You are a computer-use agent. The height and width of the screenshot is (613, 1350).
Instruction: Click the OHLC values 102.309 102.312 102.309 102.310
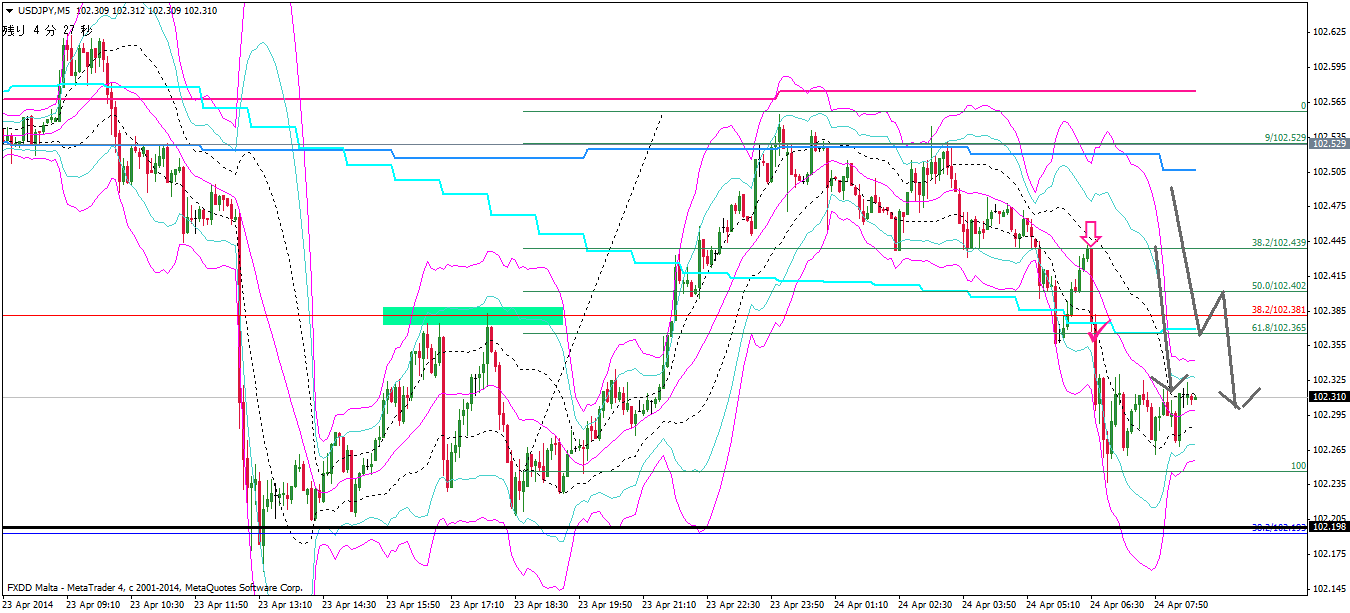point(146,10)
